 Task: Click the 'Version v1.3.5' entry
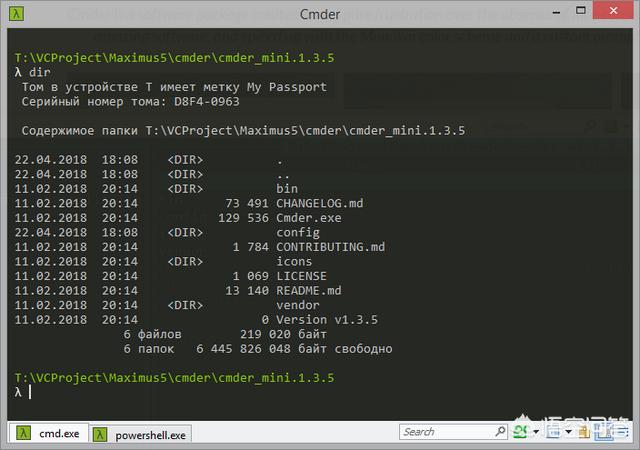(x=327, y=319)
